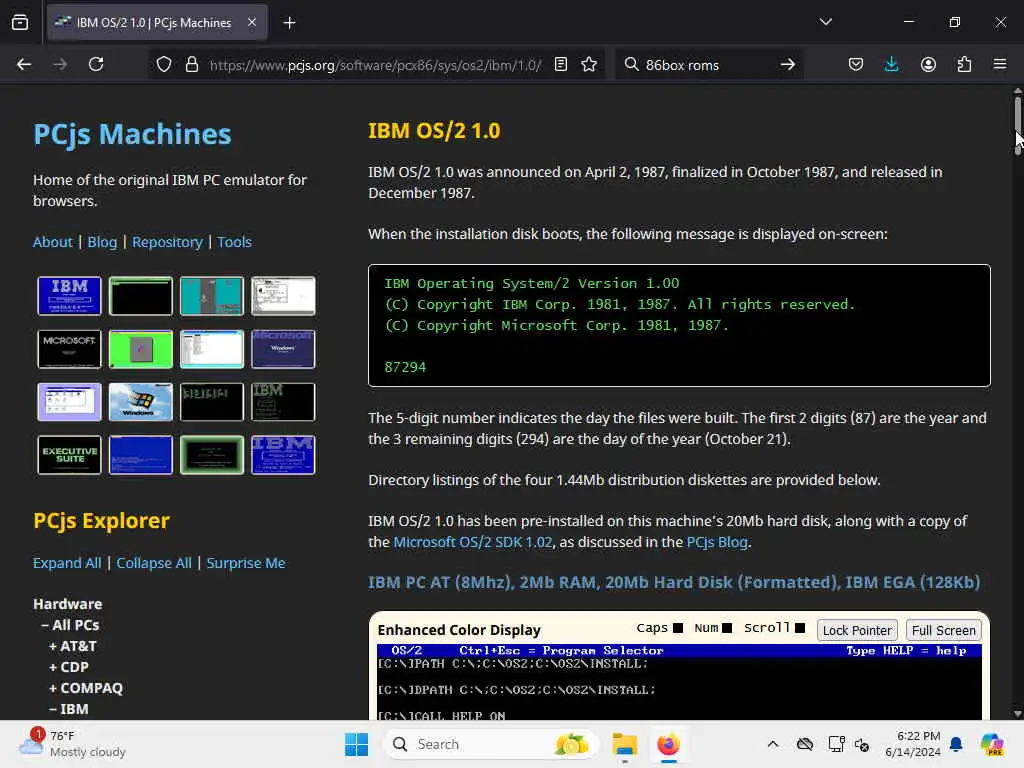This screenshot has height=768, width=1024.
Task: Open the teal screen thumbnail in first row
Action: [x=212, y=296]
